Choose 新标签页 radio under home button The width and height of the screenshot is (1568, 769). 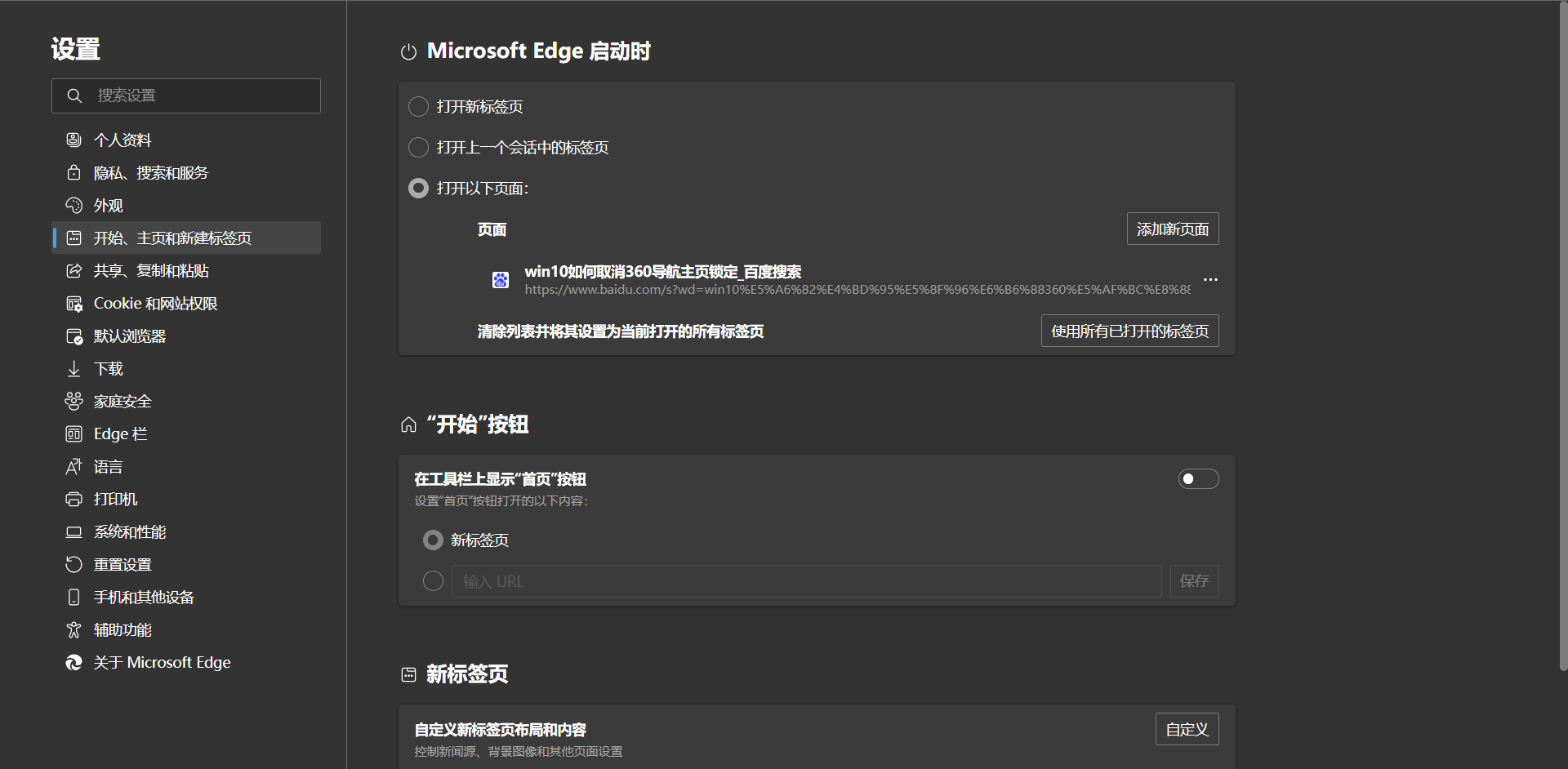point(433,540)
